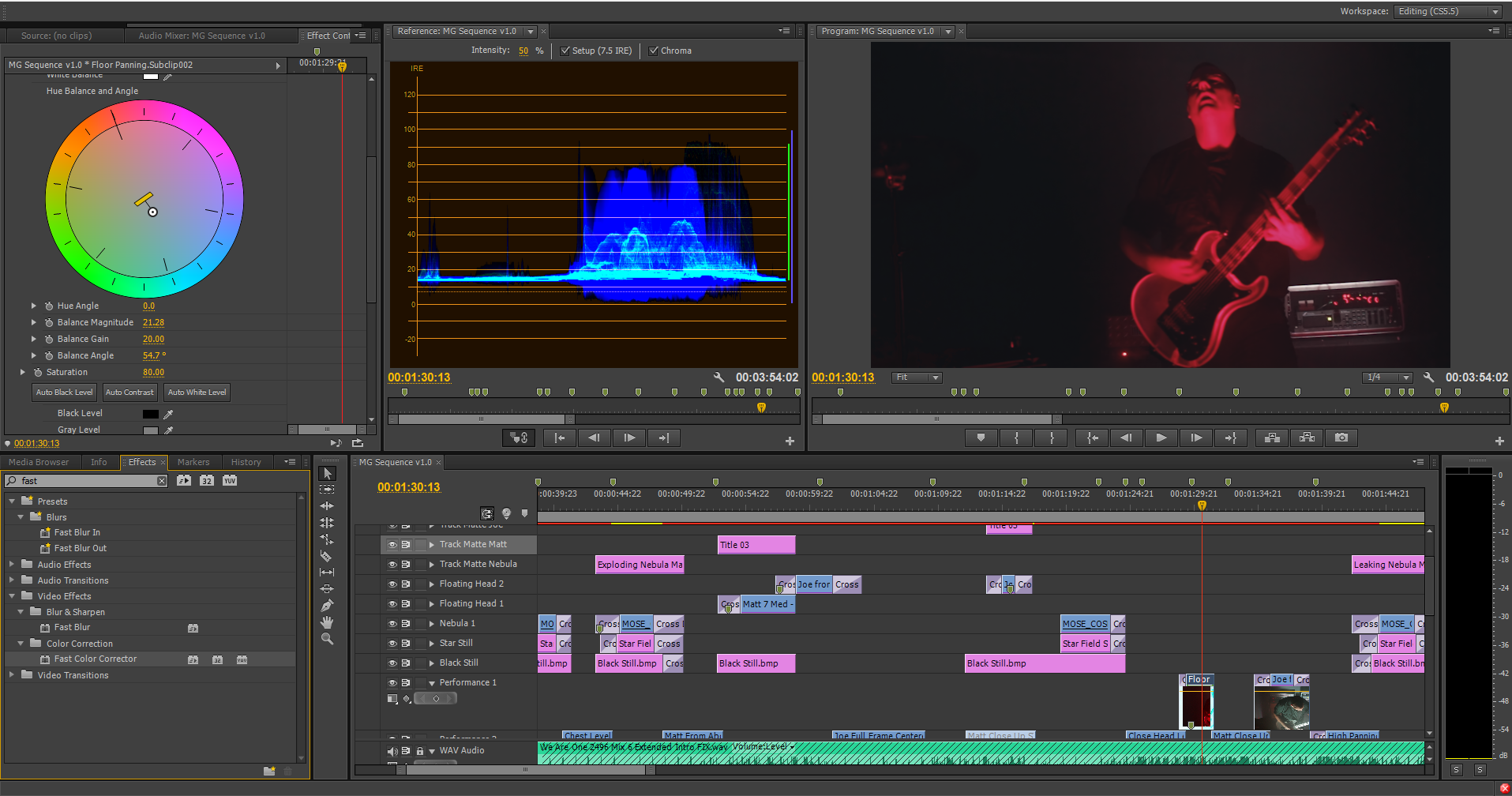This screenshot has width=1512, height=796.
Task: Click Mark Out button in Program monitor
Action: [1052, 437]
